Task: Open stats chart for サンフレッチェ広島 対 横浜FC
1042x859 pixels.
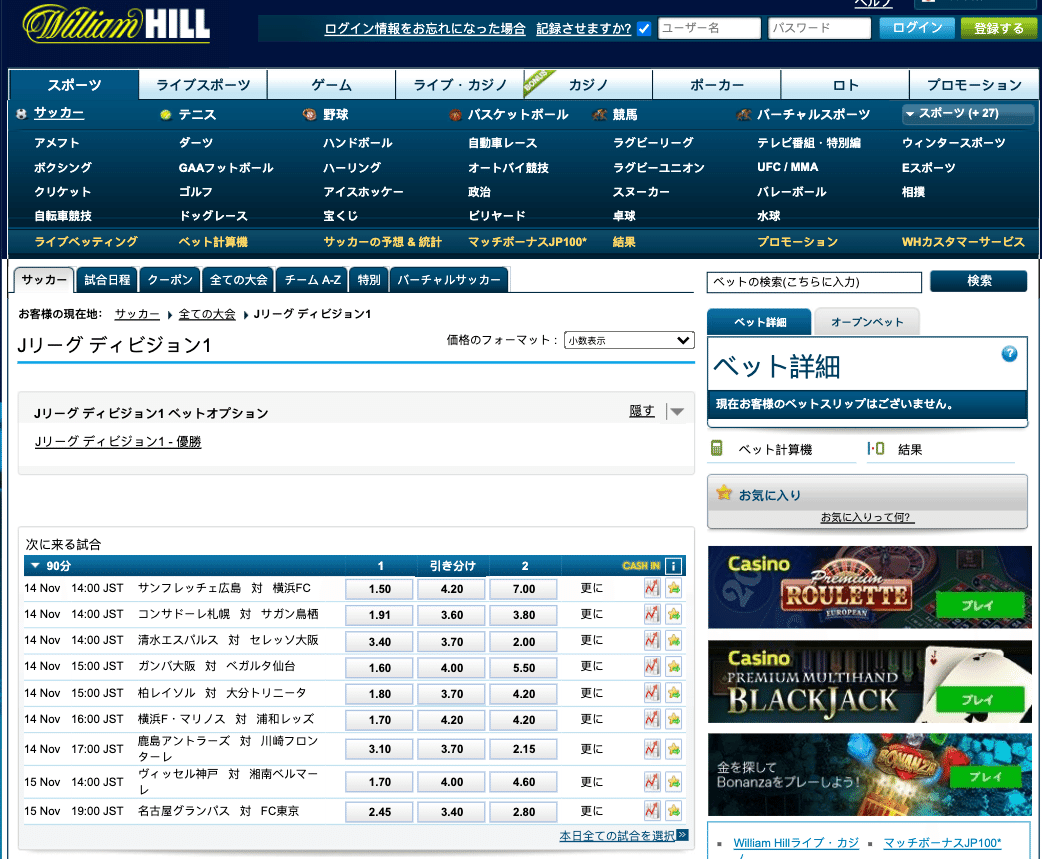Action: [x=652, y=588]
